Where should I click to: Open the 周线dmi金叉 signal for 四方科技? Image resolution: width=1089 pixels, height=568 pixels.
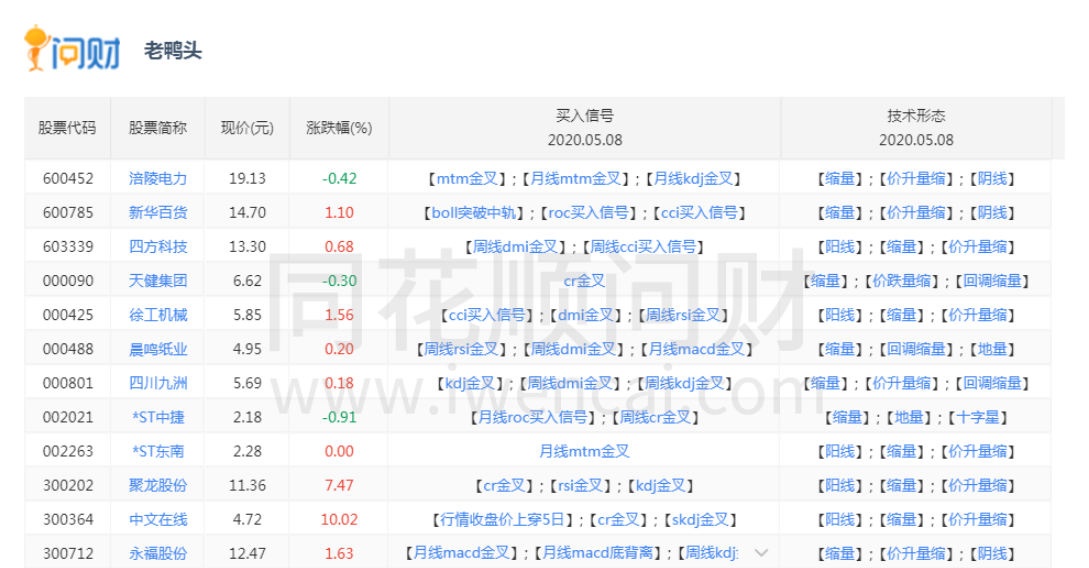click(x=515, y=247)
